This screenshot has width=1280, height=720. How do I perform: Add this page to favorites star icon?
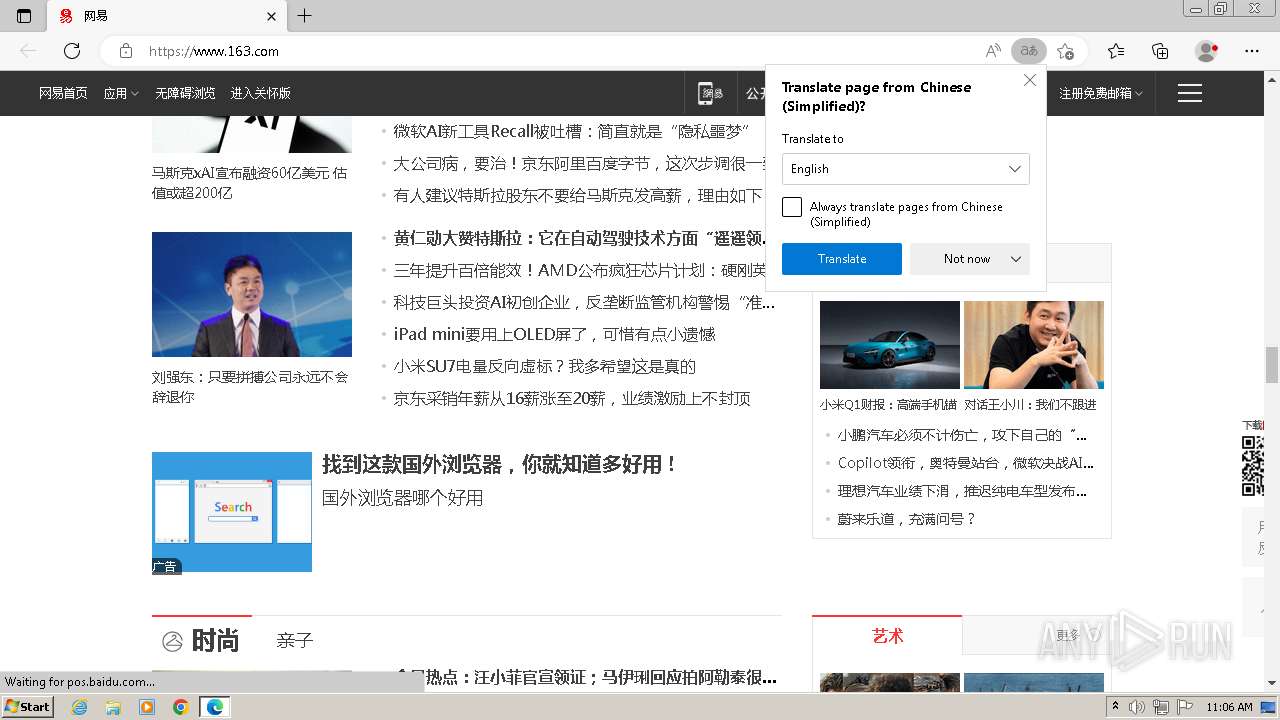tap(1066, 51)
